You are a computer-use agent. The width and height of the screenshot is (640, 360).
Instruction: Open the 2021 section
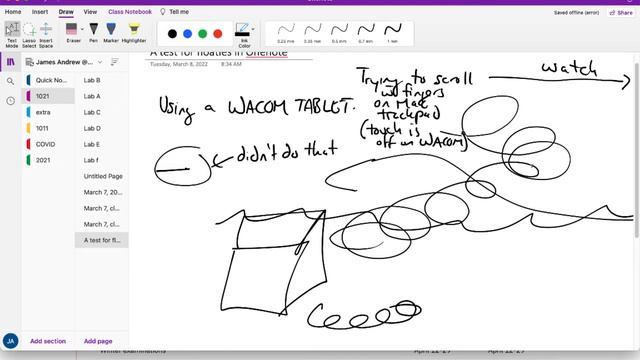(x=48, y=160)
